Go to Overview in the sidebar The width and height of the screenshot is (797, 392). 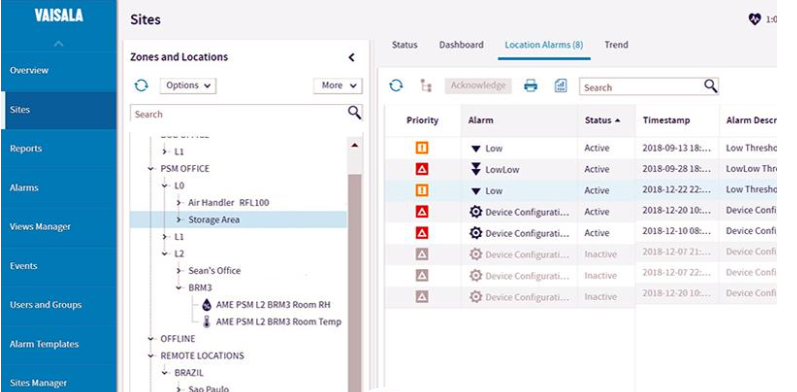[58, 70]
